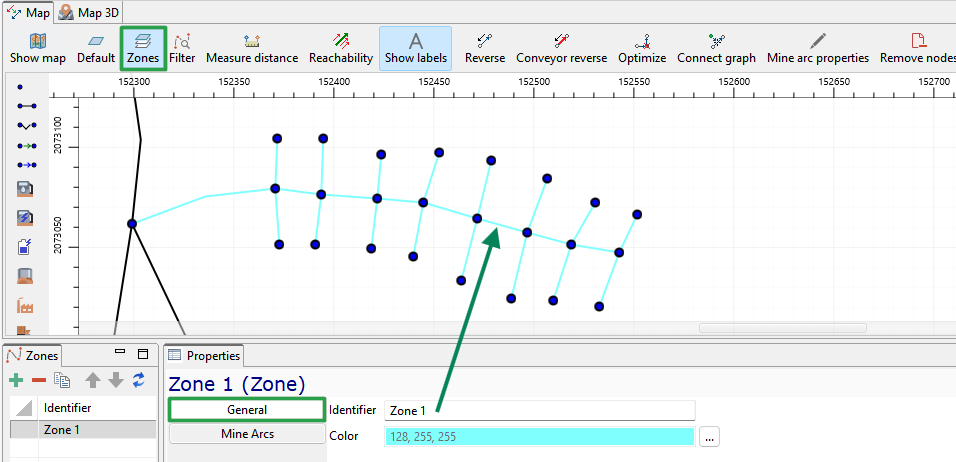The height and width of the screenshot is (462, 956).
Task: Toggle the Show labels button
Action: tap(416, 49)
